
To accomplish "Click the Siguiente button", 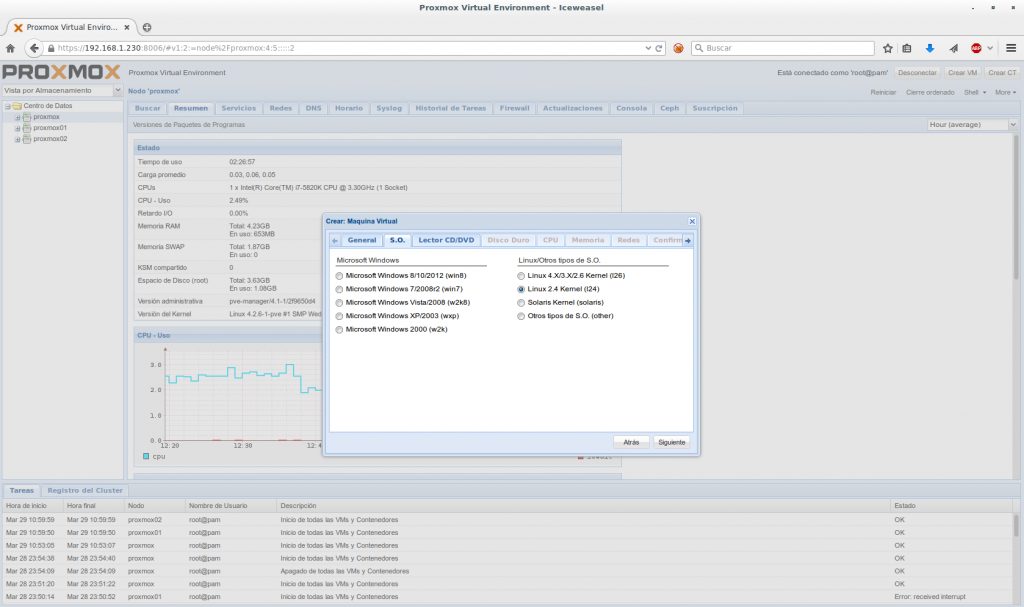I will pos(671,441).
